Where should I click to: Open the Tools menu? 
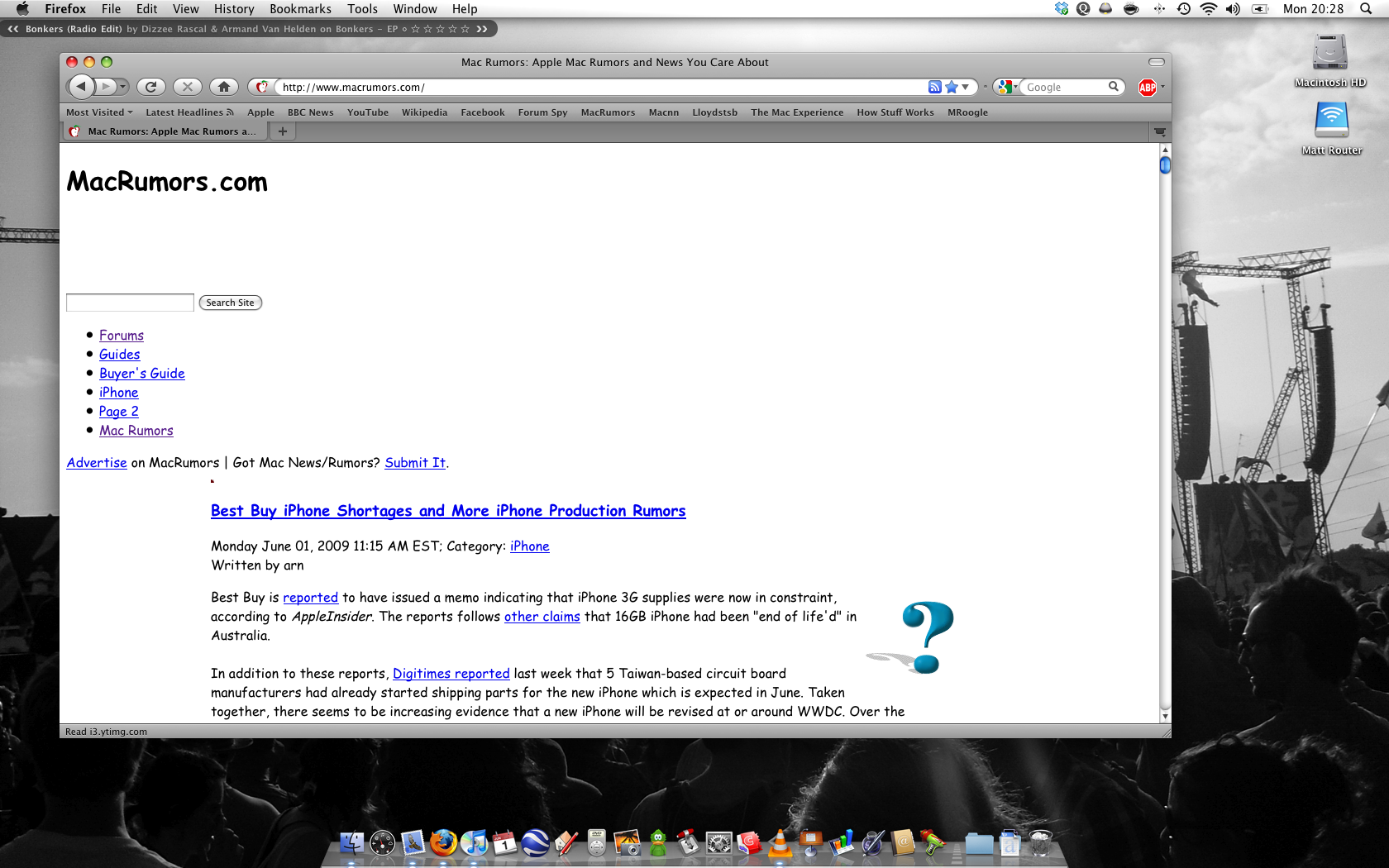[x=362, y=8]
